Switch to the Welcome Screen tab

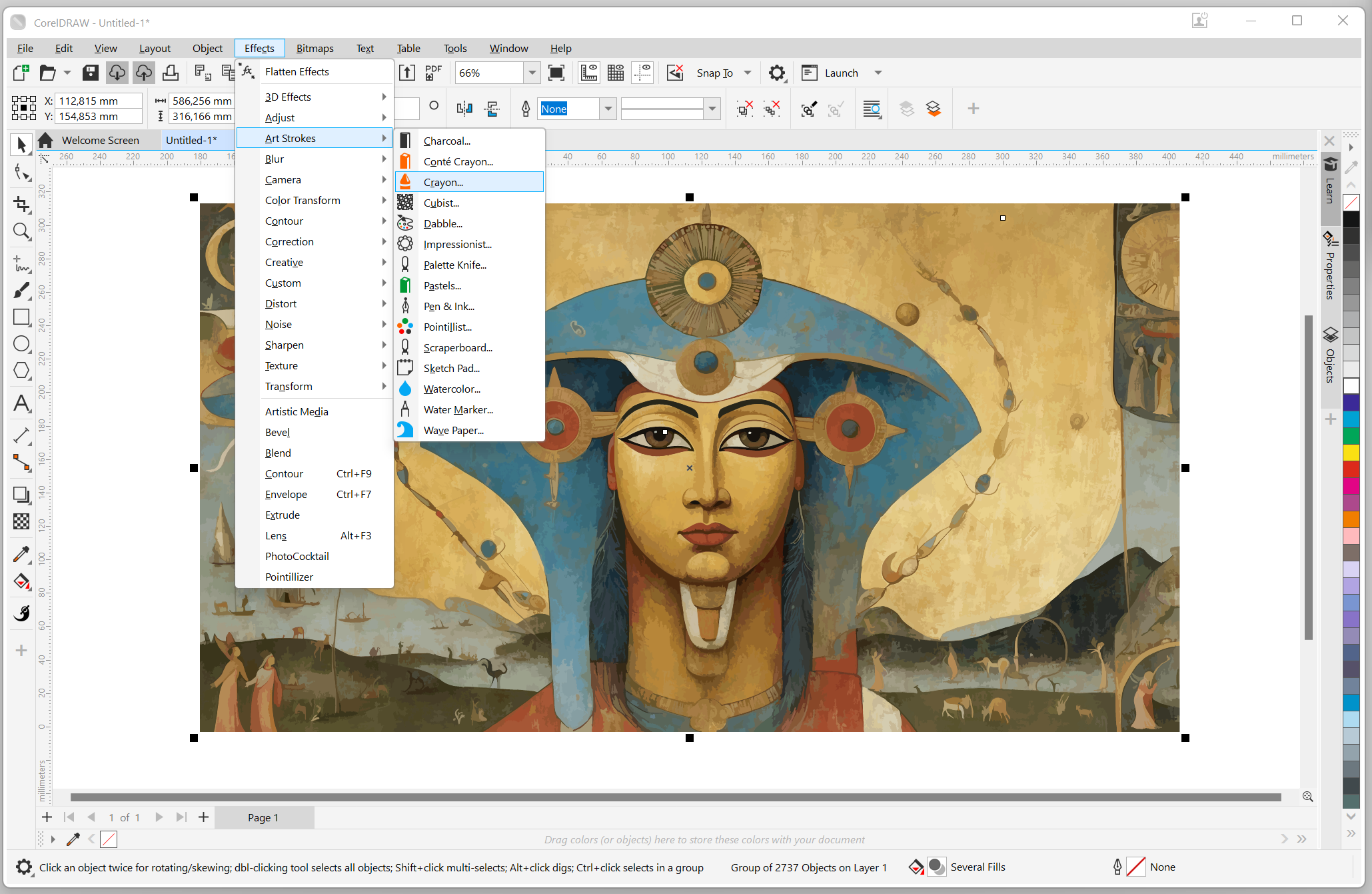[100, 140]
